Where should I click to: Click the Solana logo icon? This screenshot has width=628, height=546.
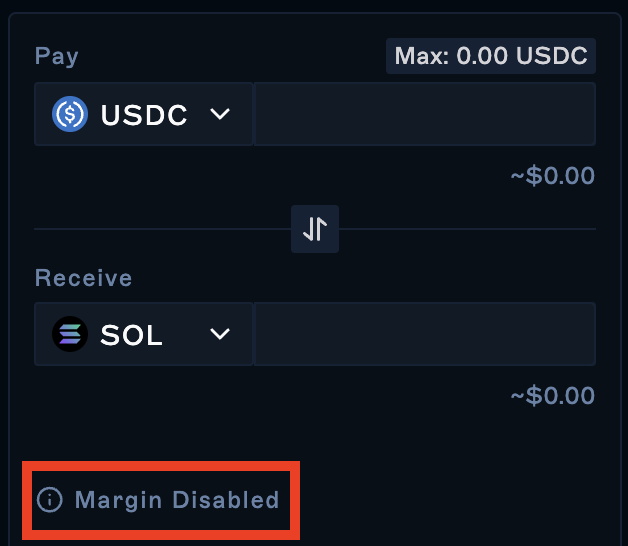pos(71,334)
